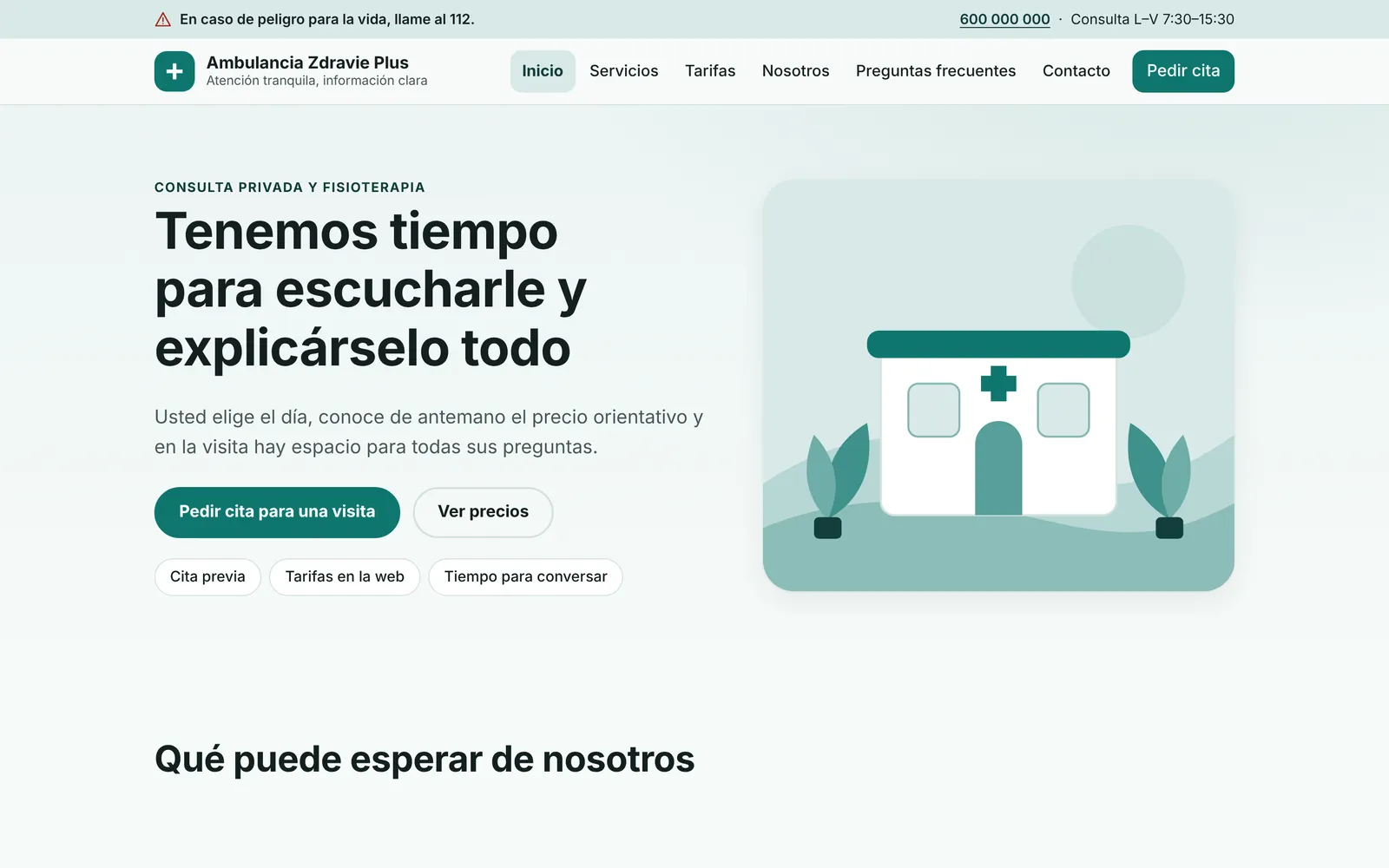The height and width of the screenshot is (868, 1389).
Task: Click the Tiempo para conversar chip
Action: (x=525, y=576)
